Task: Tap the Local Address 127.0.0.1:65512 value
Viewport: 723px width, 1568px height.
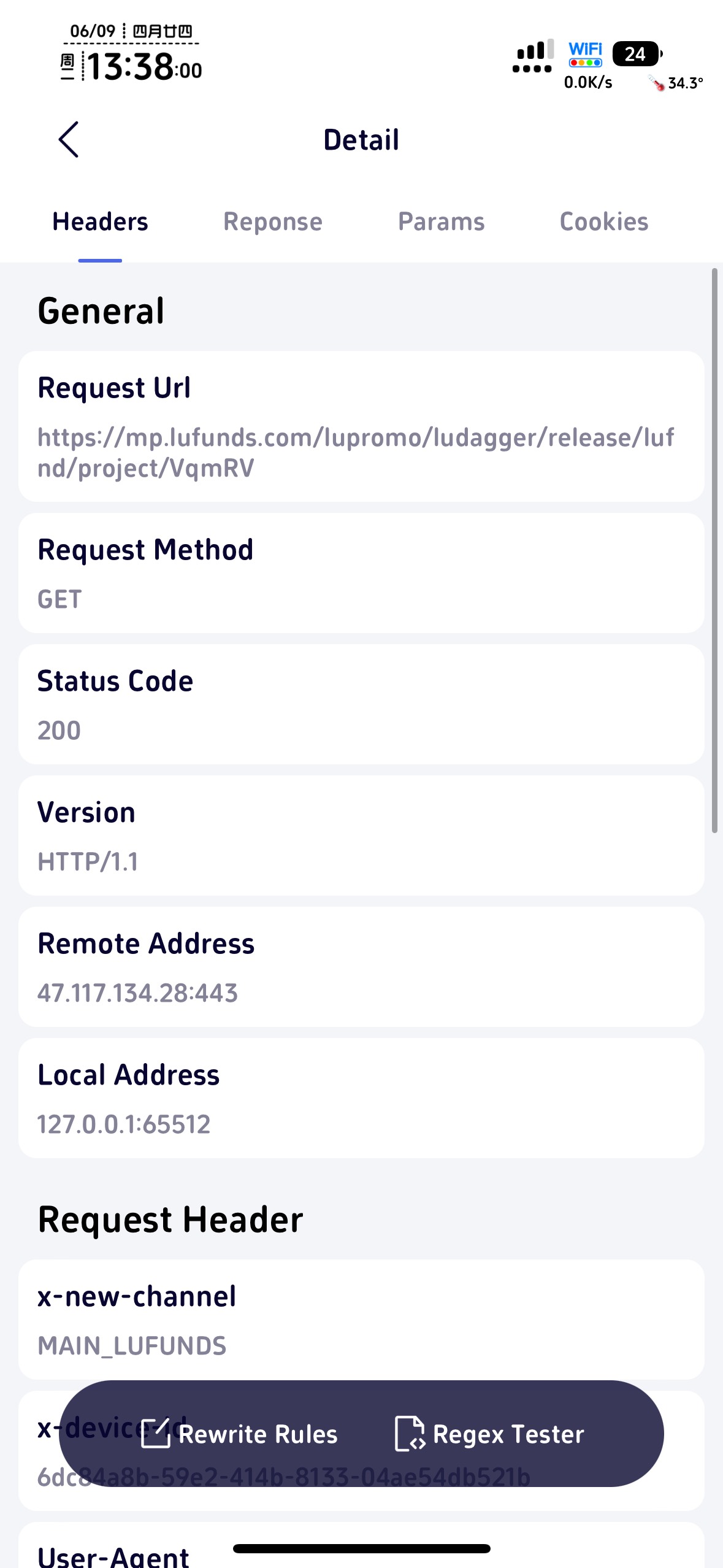Action: [124, 1124]
